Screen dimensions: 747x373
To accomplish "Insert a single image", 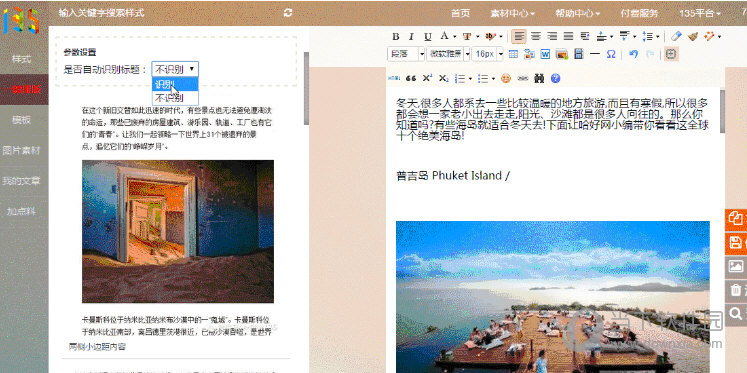I will [x=562, y=54].
